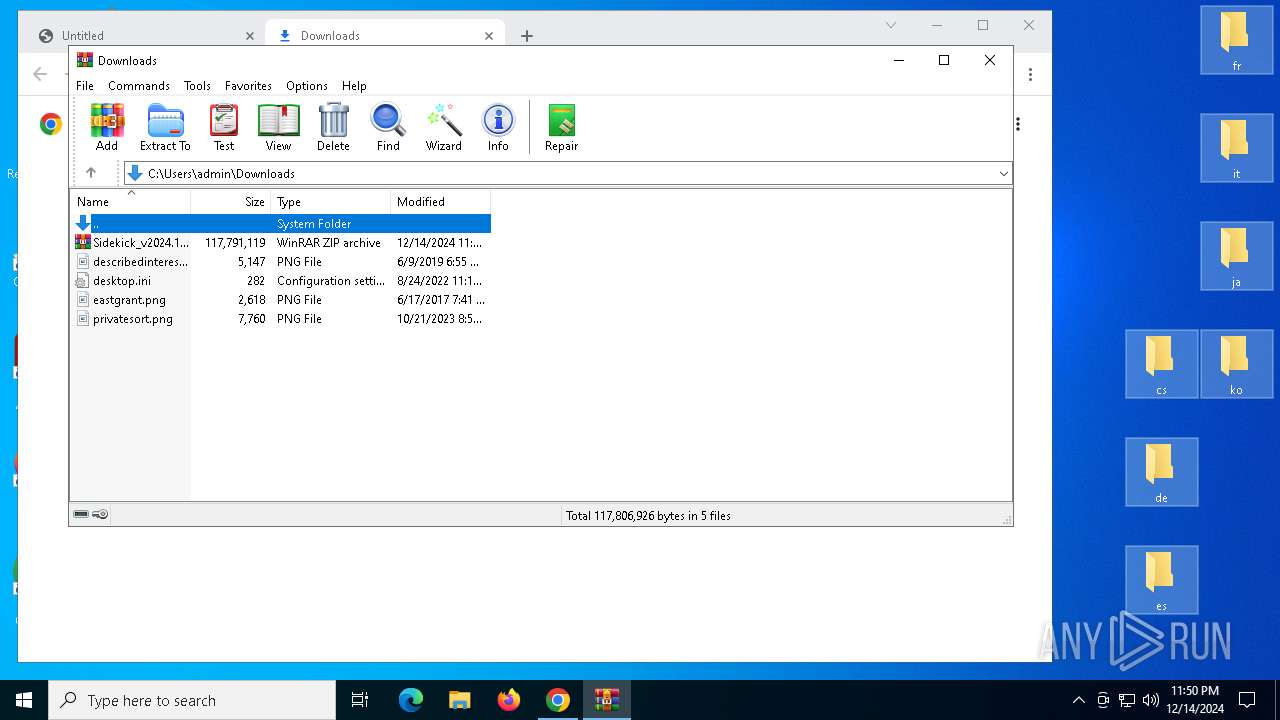Open the File menu

85,86
